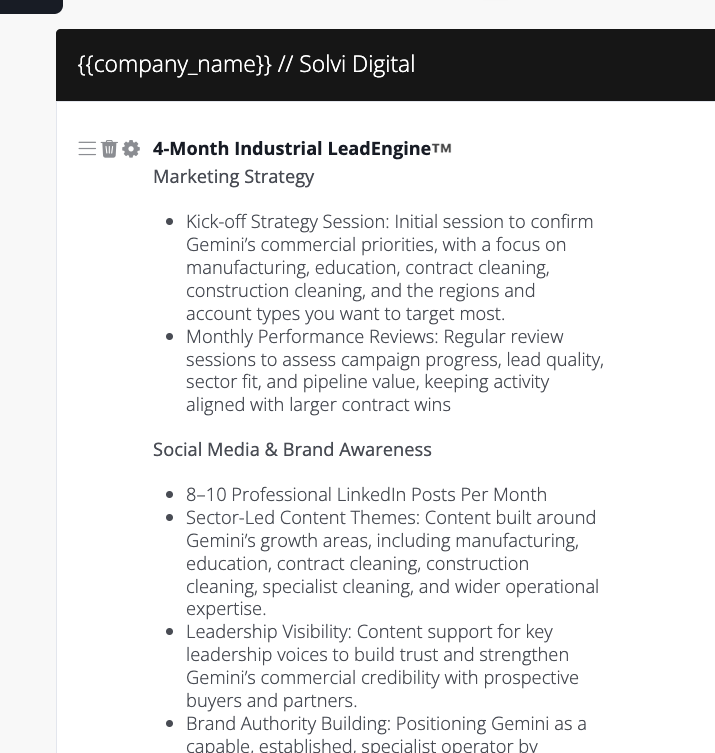The image size is (715, 753).
Task: Place cursor after 'larger contract wins'
Action: pyautogui.click(x=452, y=405)
